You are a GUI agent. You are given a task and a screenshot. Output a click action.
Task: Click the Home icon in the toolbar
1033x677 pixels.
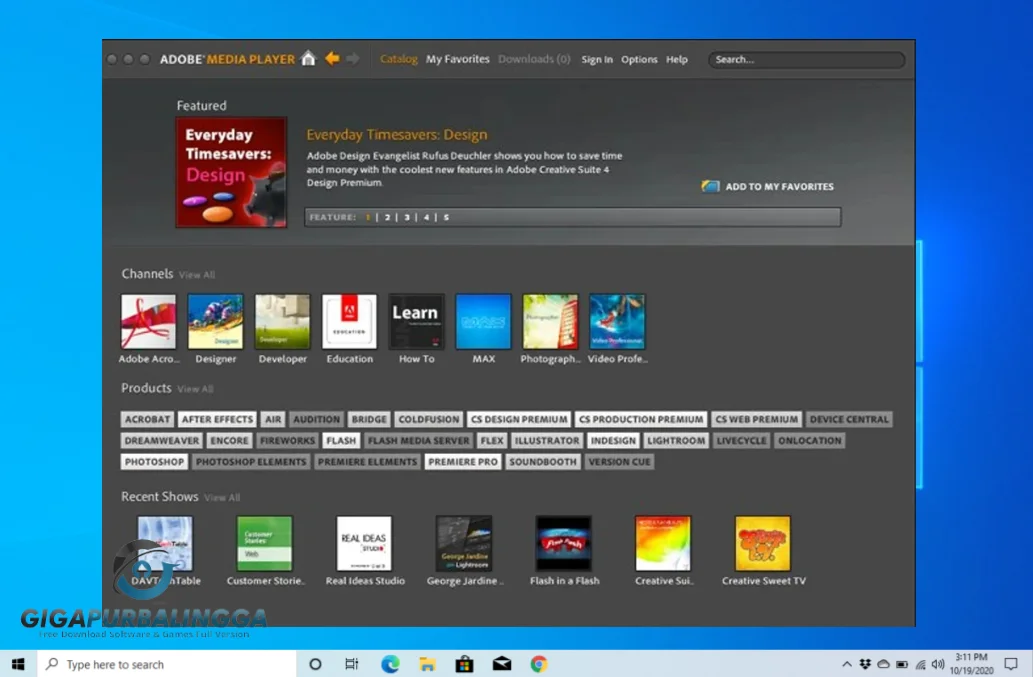pos(308,59)
